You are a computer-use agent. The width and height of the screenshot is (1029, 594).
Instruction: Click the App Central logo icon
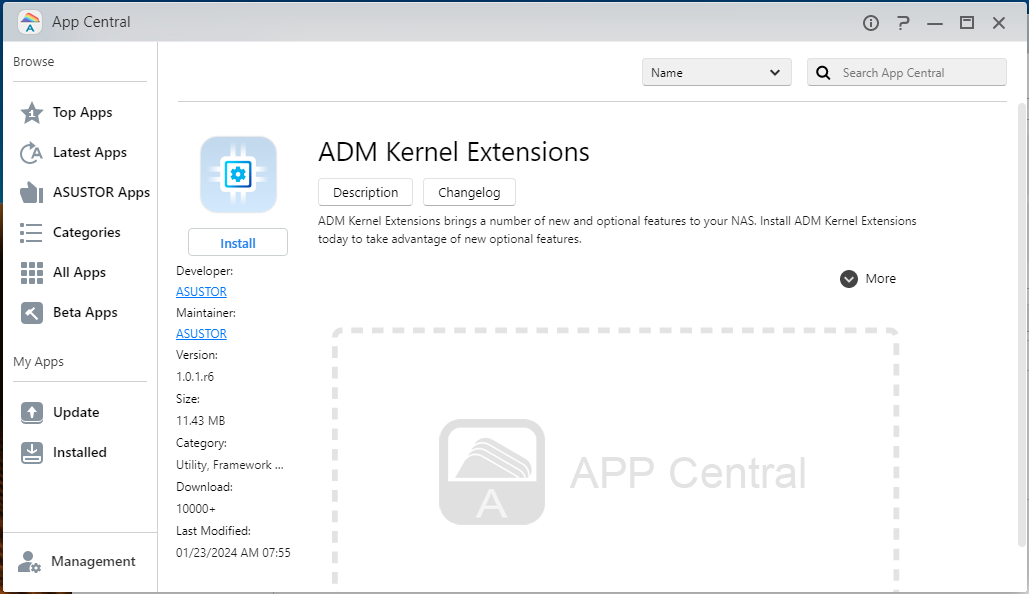pyautogui.click(x=30, y=22)
